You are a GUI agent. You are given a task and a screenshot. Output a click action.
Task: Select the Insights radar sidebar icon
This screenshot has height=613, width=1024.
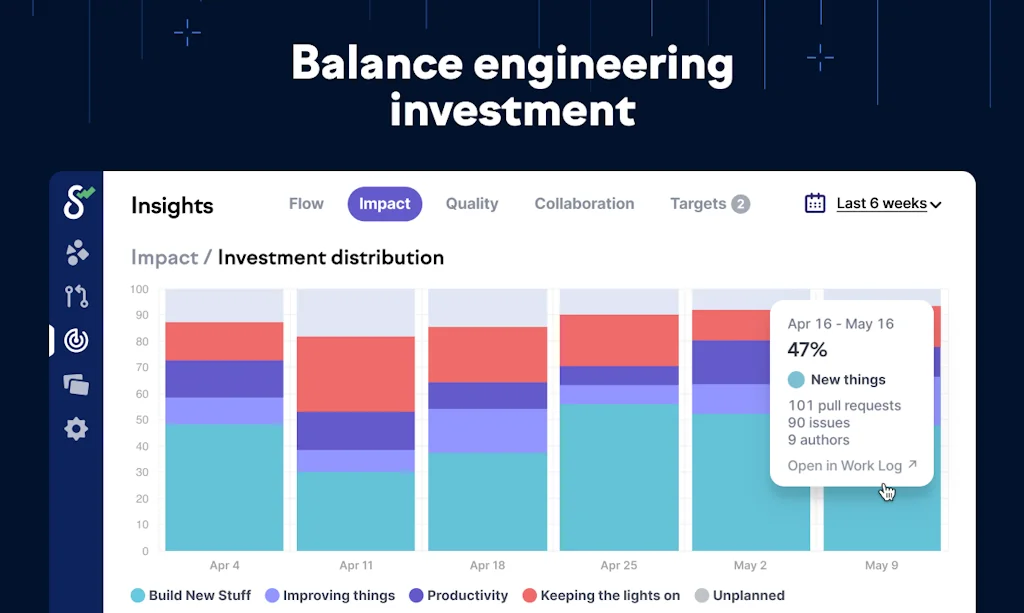(77, 340)
